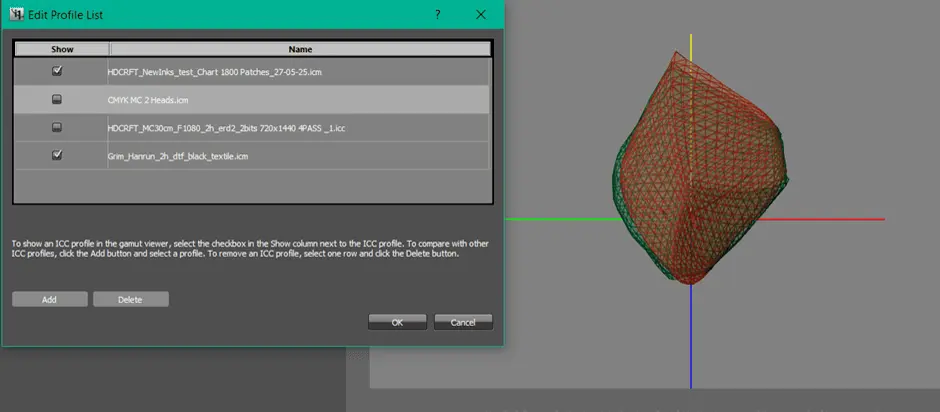
Task: Dismiss dialog with Cancel button
Action: pos(463,322)
